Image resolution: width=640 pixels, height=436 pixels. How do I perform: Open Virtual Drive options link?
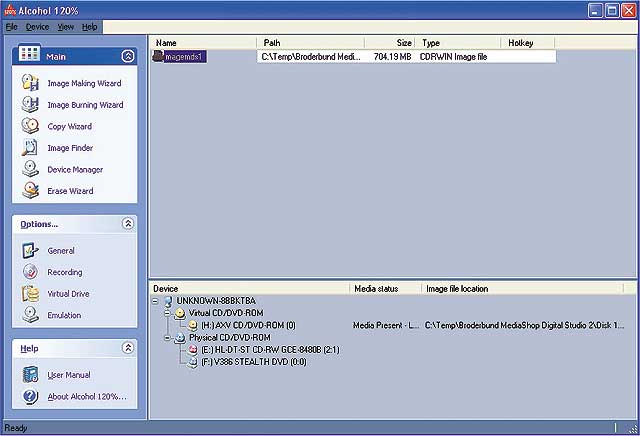(x=68, y=294)
